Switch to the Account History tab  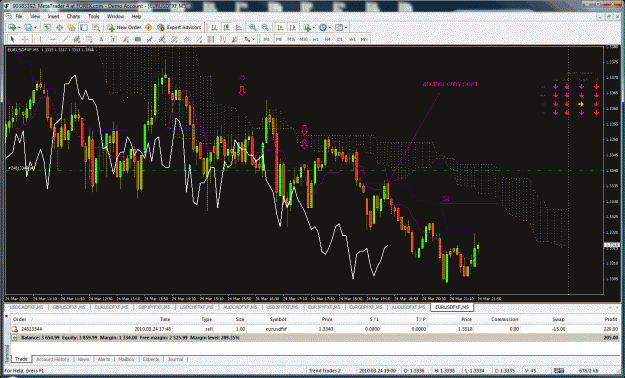53,359
